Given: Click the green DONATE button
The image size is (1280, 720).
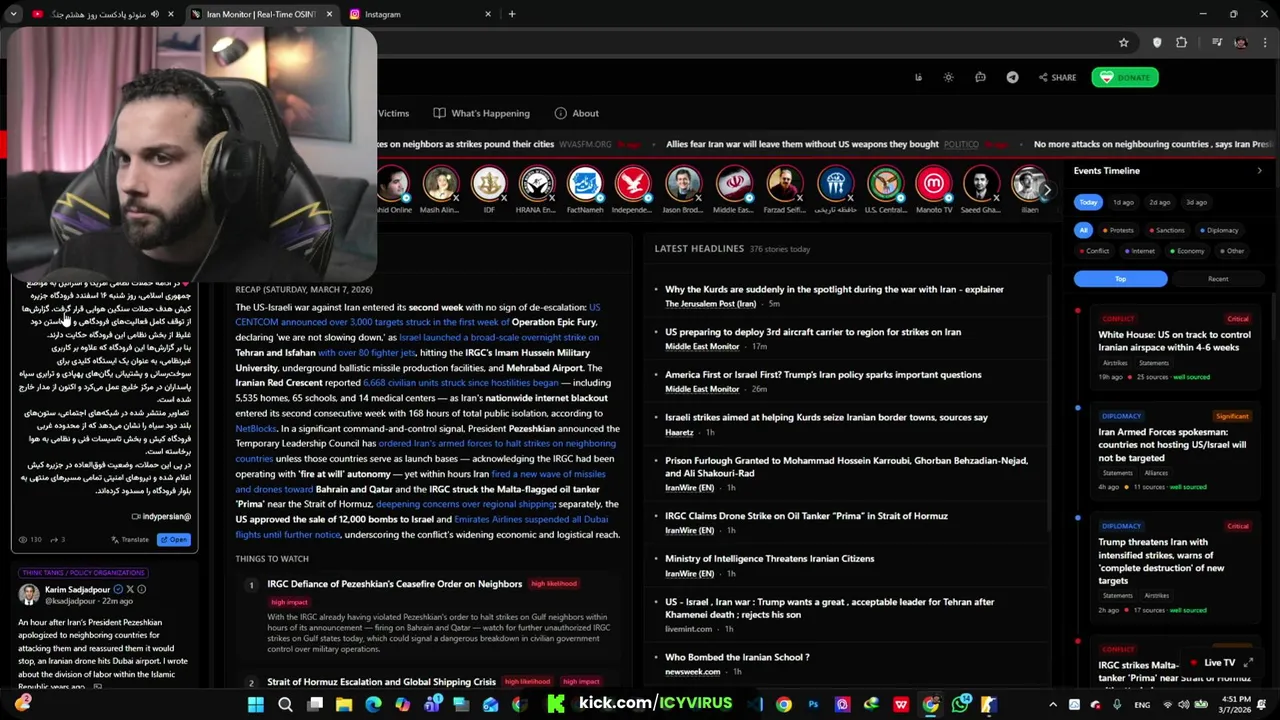Looking at the screenshot, I should point(1125,77).
